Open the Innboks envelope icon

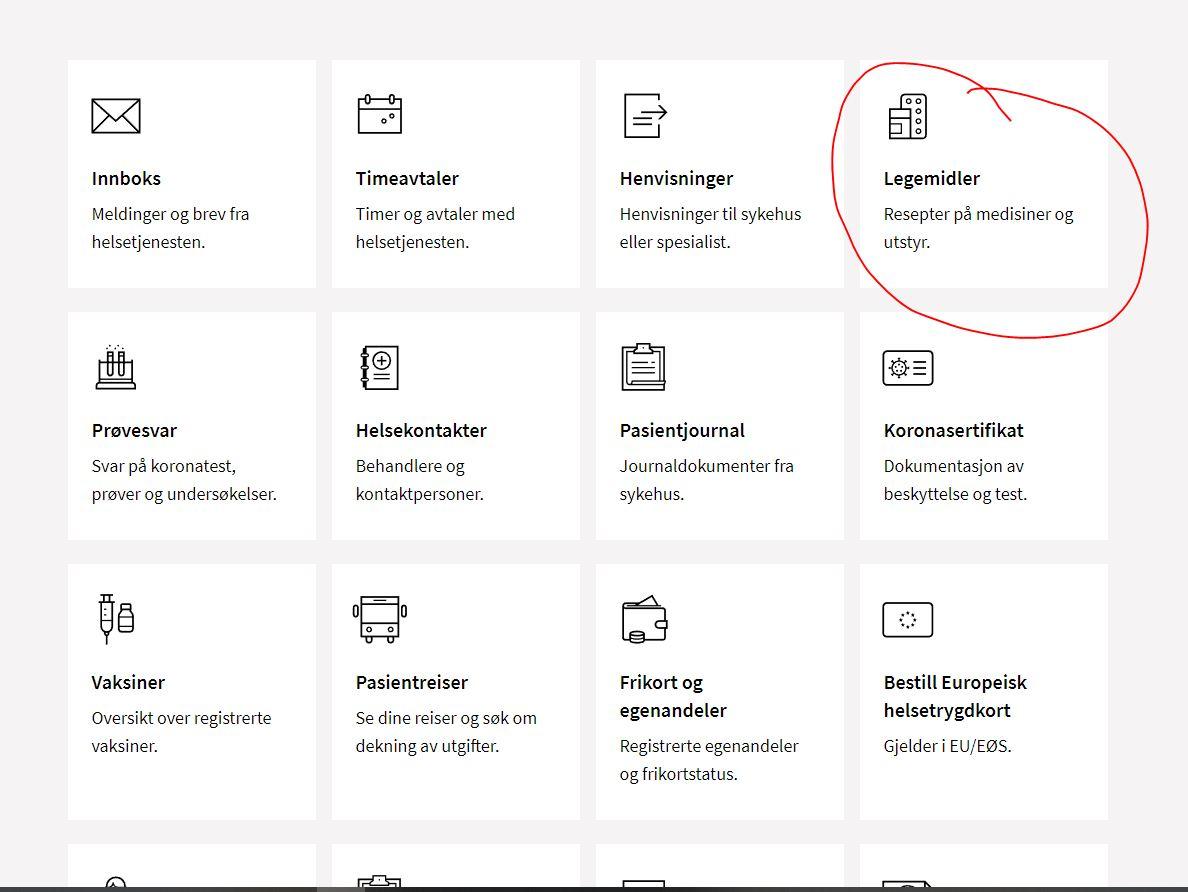coord(116,116)
